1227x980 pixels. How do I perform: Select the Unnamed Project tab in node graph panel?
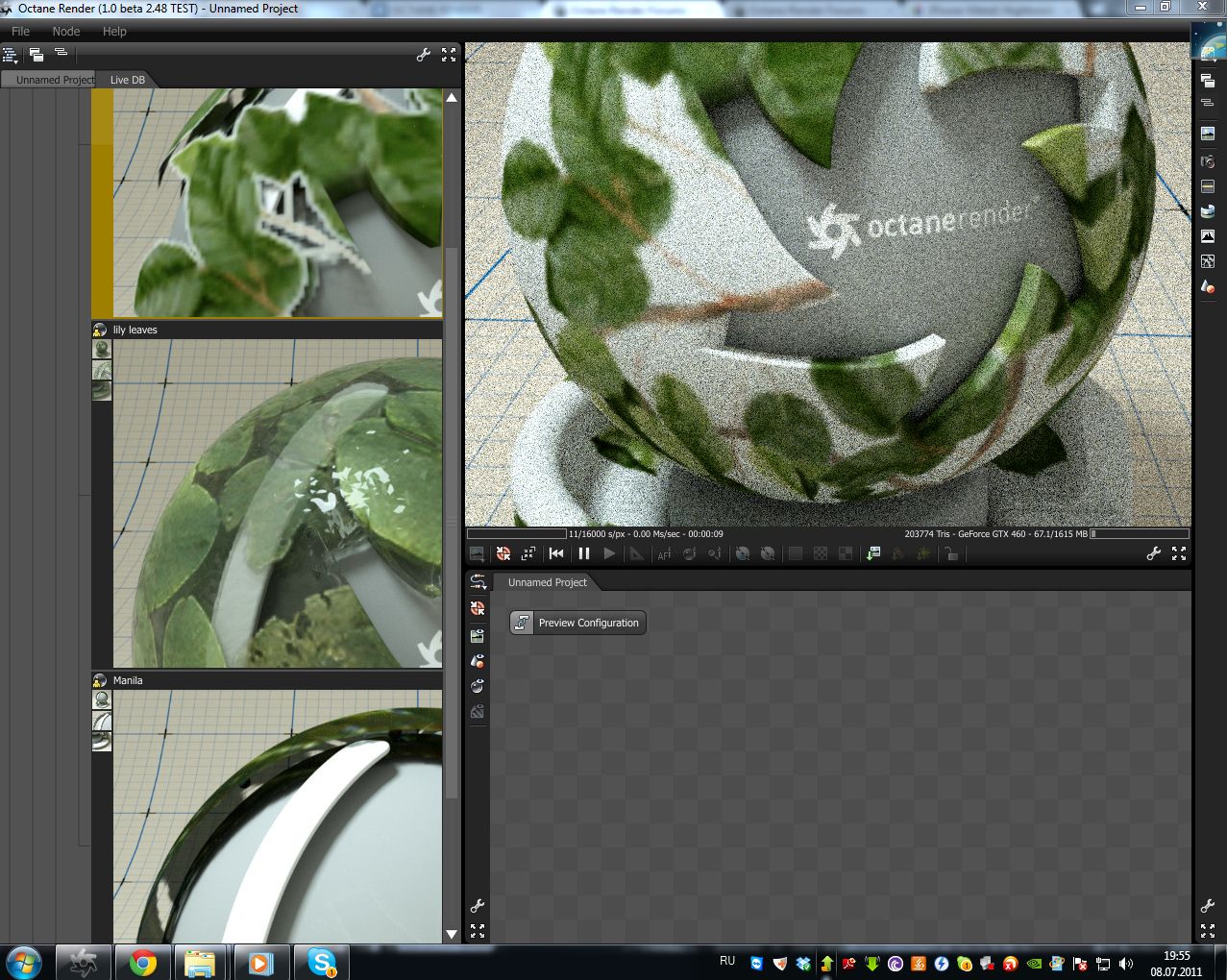pyautogui.click(x=547, y=582)
